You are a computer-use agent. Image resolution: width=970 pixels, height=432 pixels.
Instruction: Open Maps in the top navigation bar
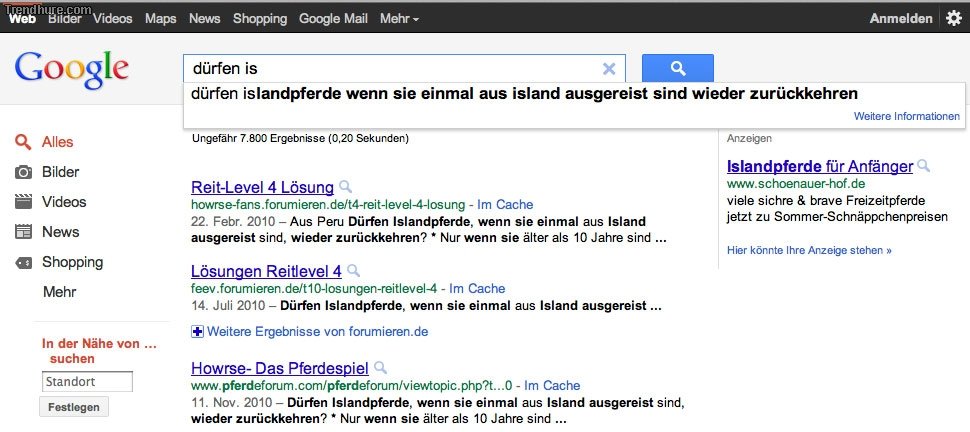pyautogui.click(x=160, y=18)
